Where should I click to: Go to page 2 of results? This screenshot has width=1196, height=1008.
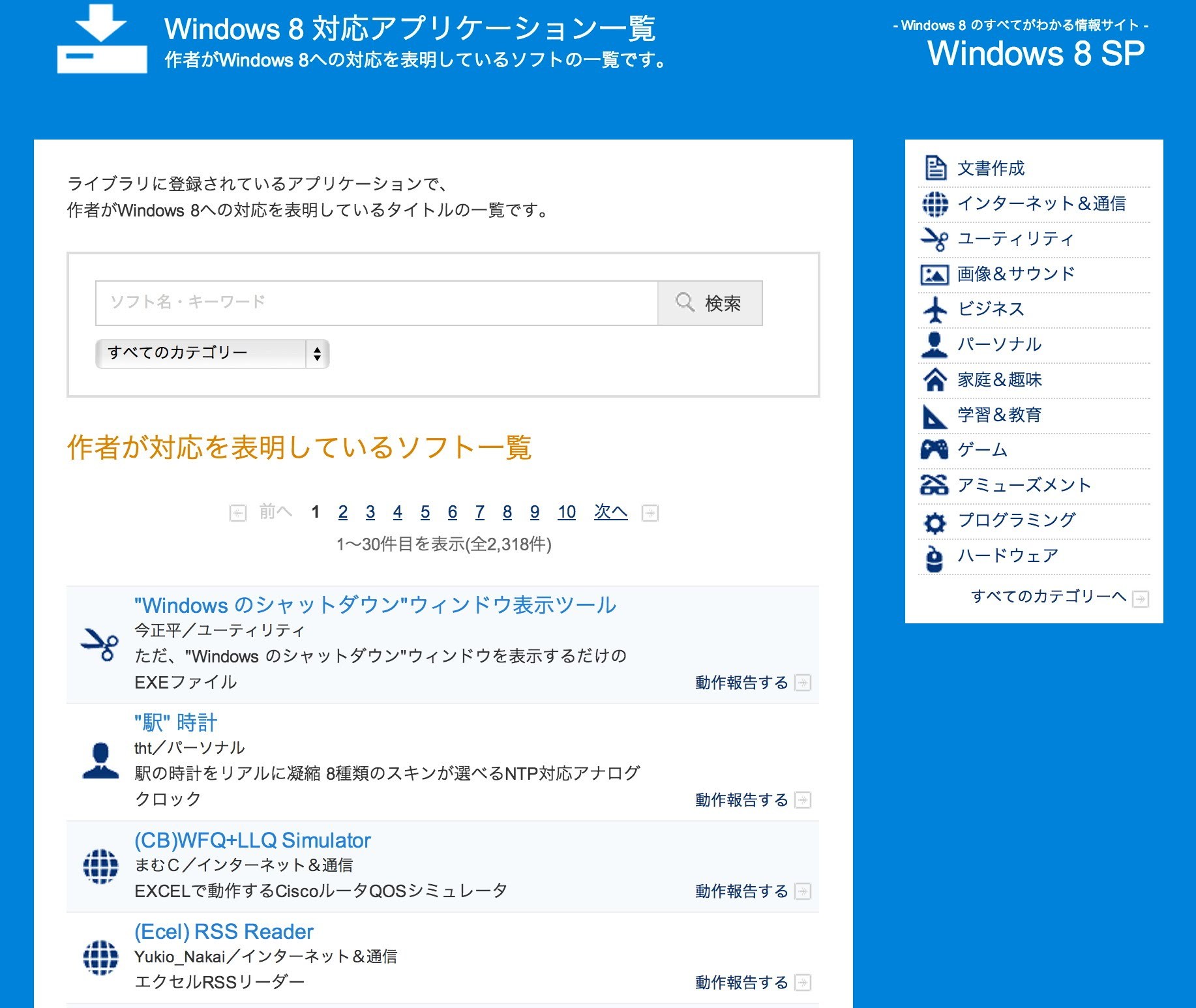pyautogui.click(x=342, y=512)
